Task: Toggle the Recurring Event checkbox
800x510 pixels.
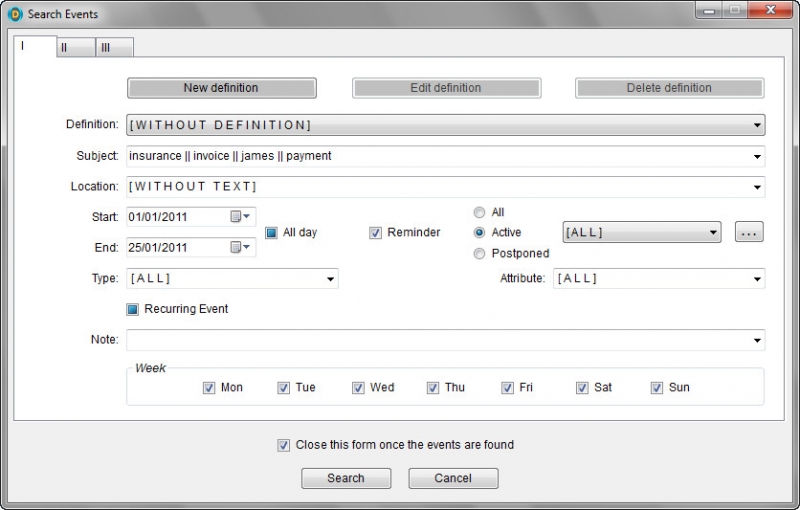Action: point(133,309)
